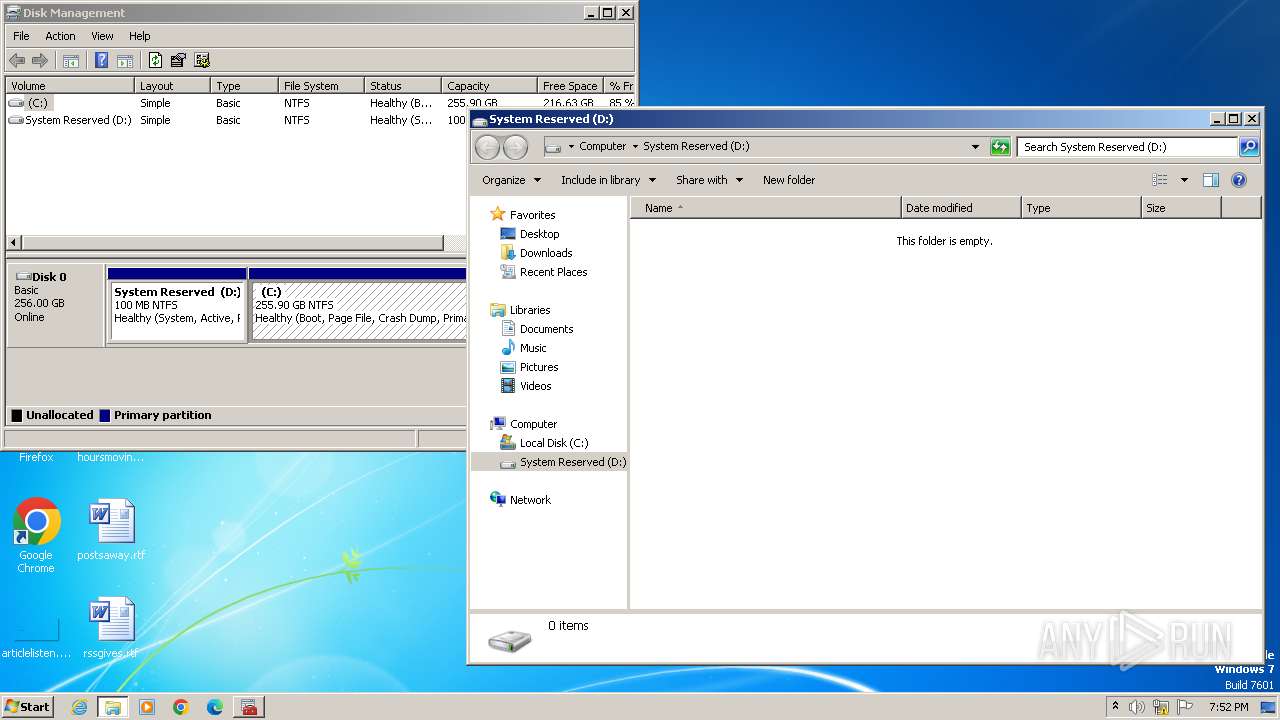Show hidden tray icons arrow
The width and height of the screenshot is (1280, 720).
tap(1115, 707)
